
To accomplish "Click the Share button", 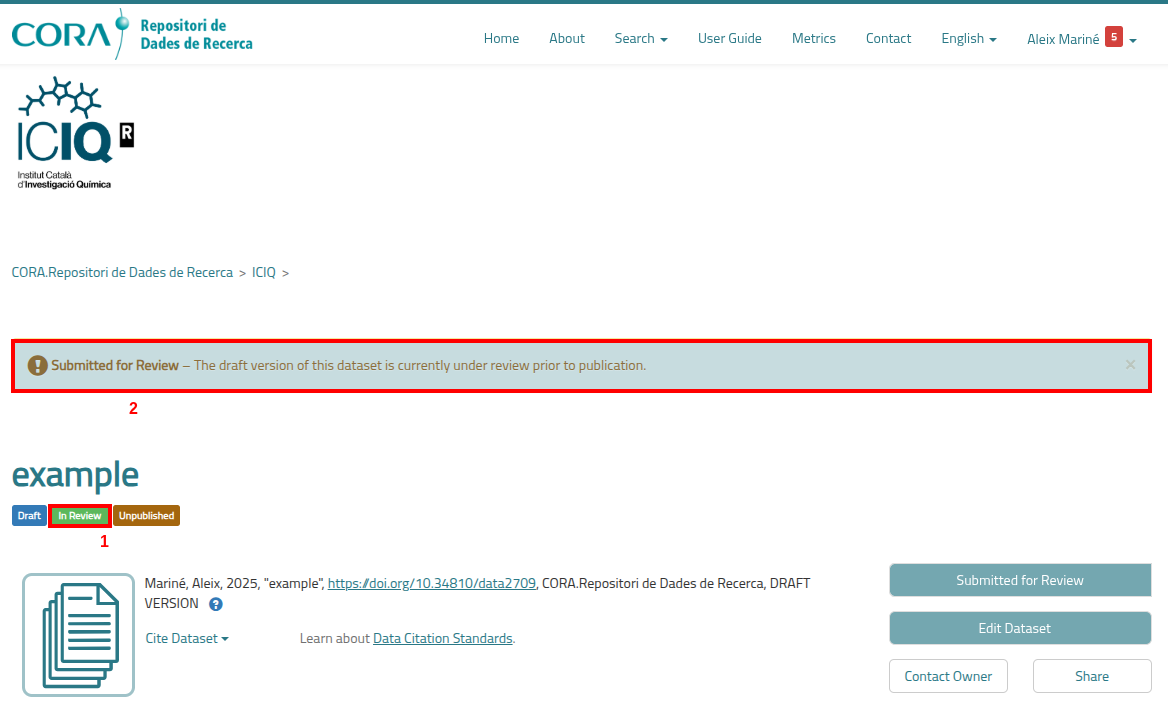I will (x=1091, y=676).
